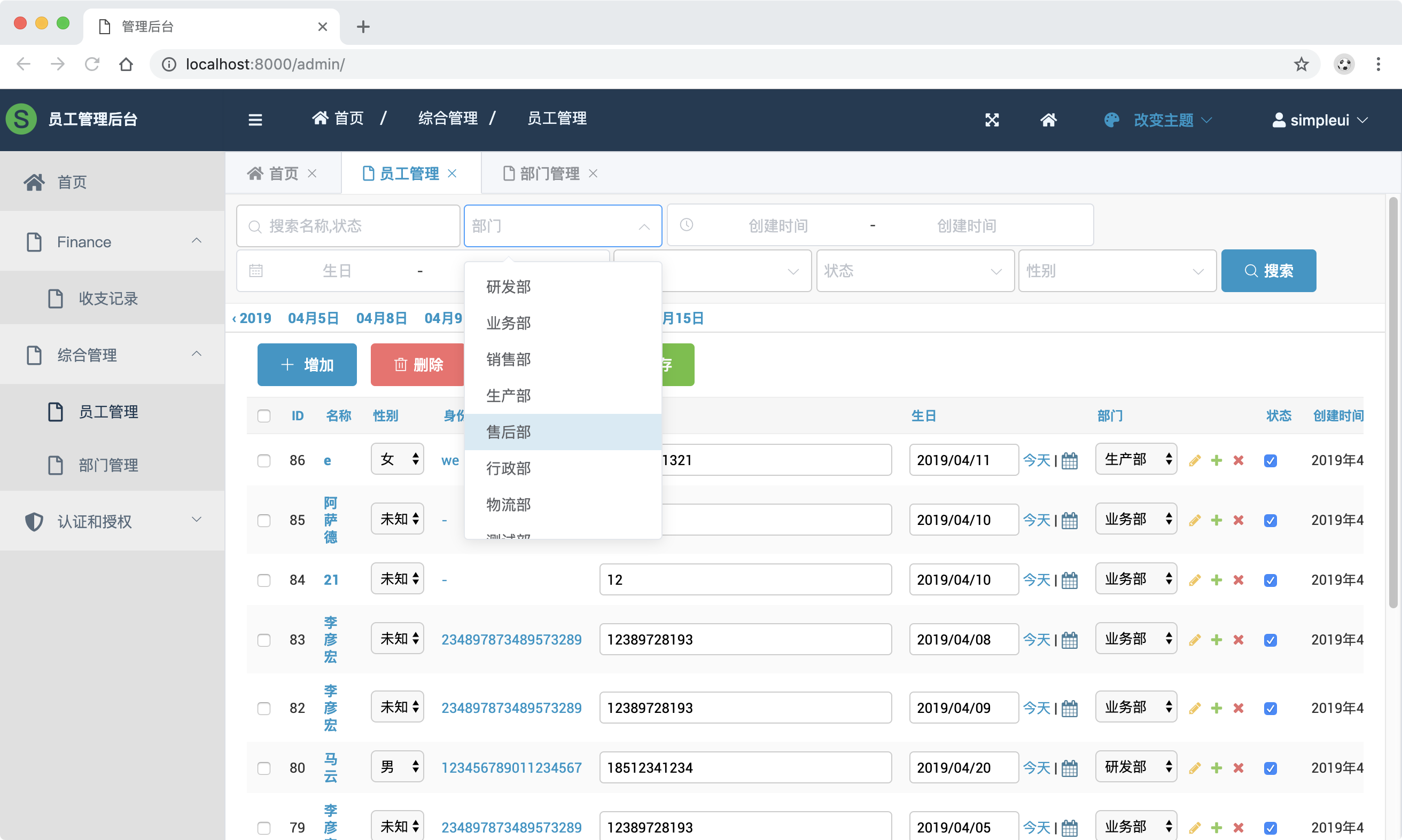
Task: Bookmark page with the star icon
Action: coord(1301,64)
